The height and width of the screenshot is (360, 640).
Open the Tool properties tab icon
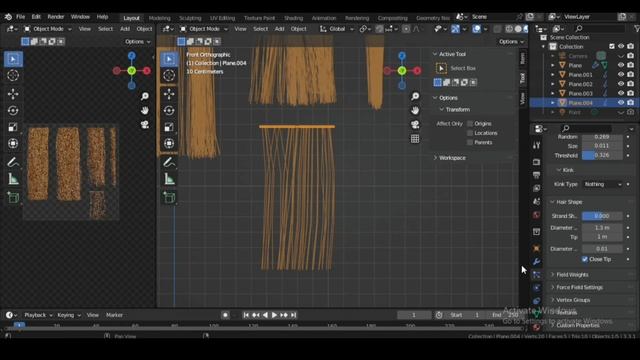[x=536, y=145]
